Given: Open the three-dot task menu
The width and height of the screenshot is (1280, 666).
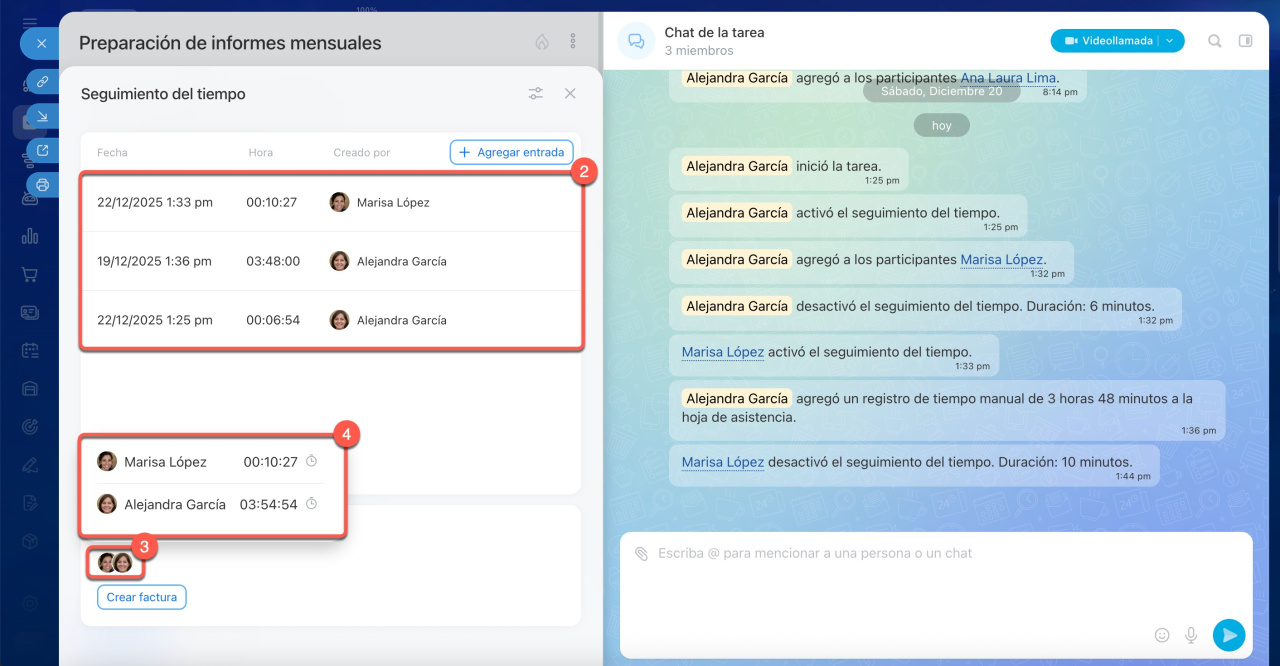Looking at the screenshot, I should click(573, 42).
